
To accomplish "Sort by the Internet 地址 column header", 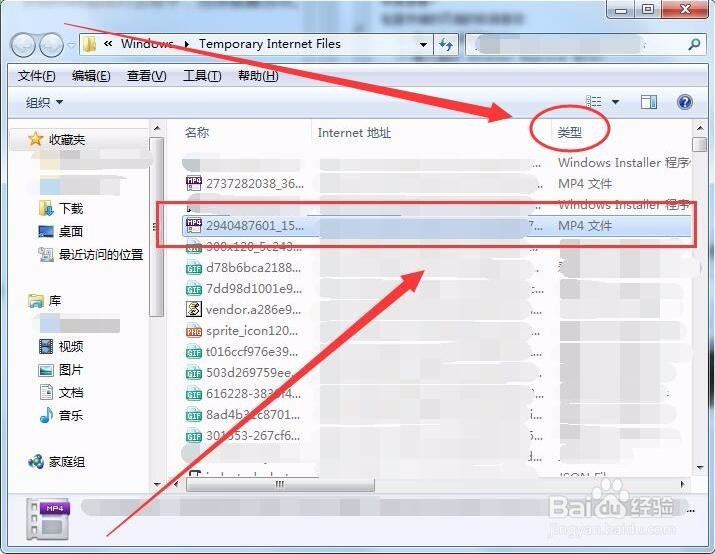I will tap(354, 133).
